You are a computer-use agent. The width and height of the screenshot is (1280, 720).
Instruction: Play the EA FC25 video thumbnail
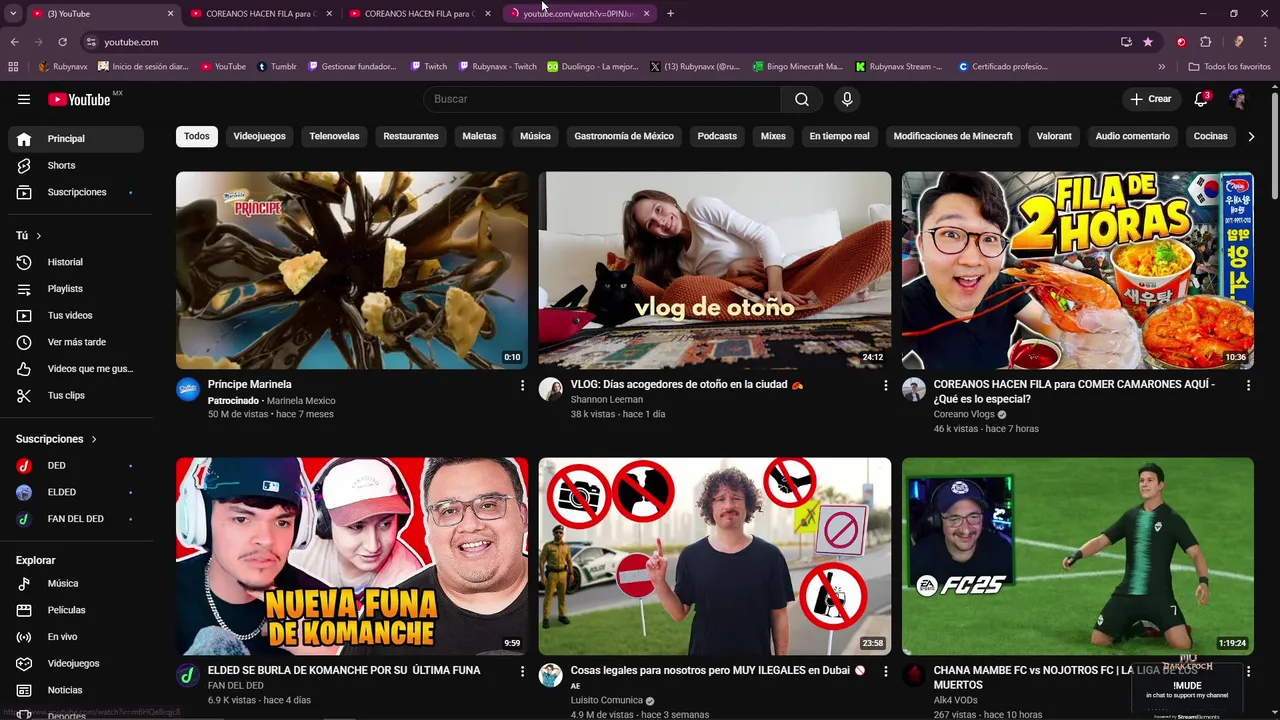[x=1078, y=557]
